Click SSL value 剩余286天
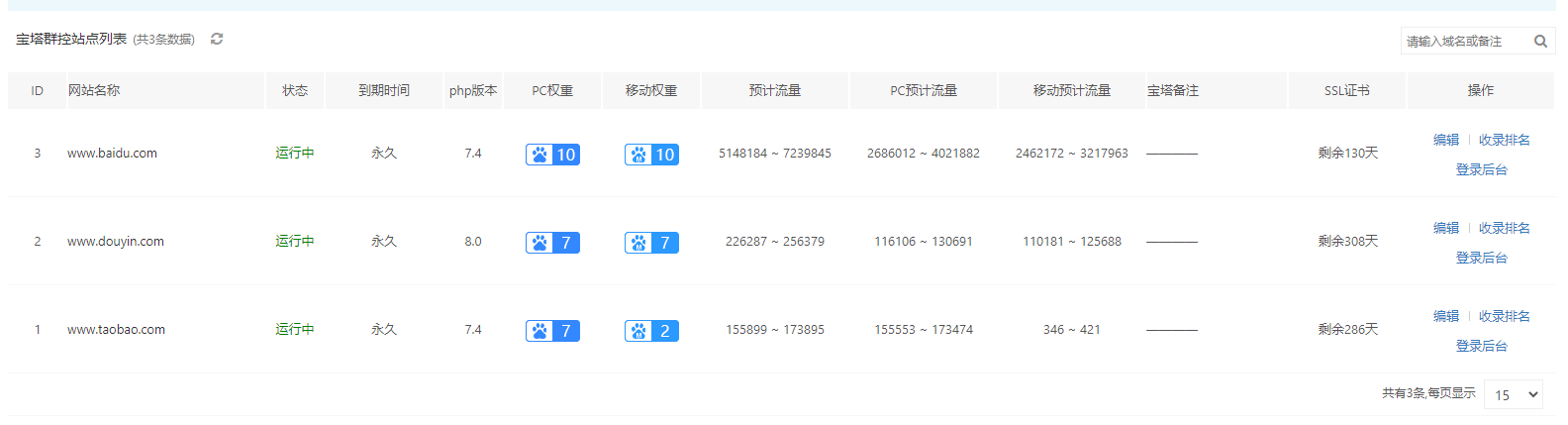This screenshot has height=425, width=1568. (x=1347, y=329)
